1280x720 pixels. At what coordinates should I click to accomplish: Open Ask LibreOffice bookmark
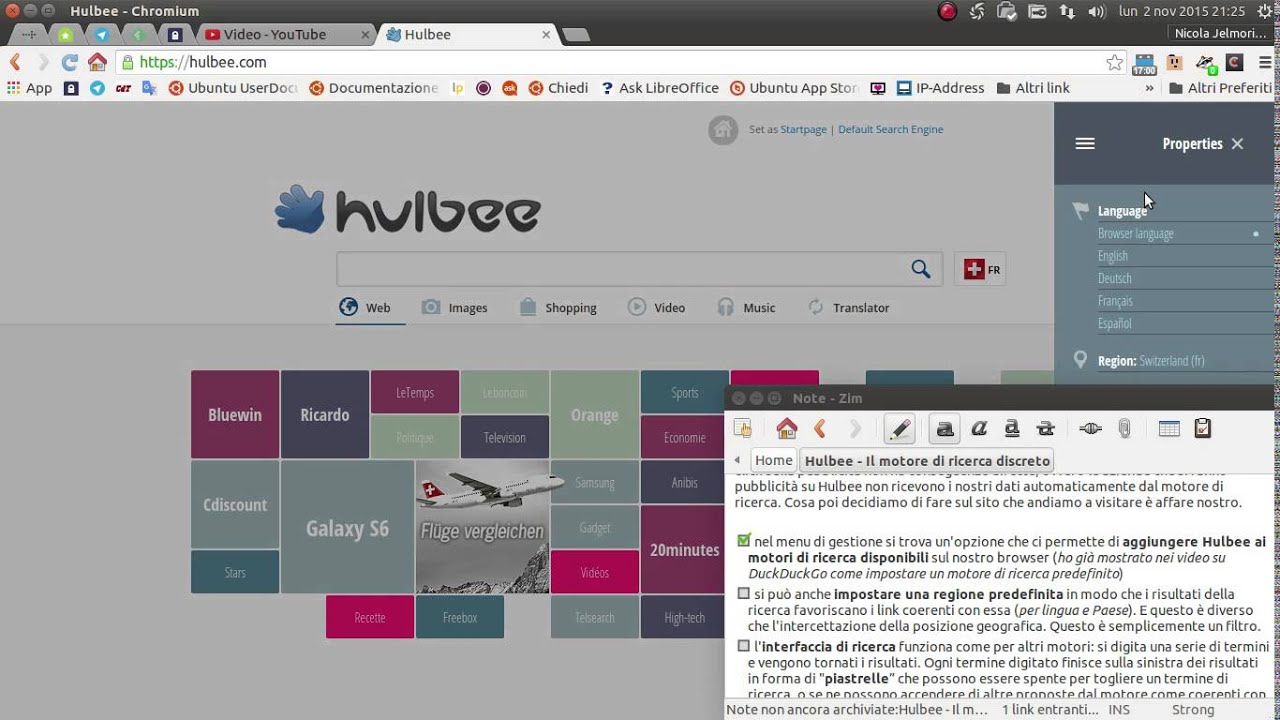point(659,88)
